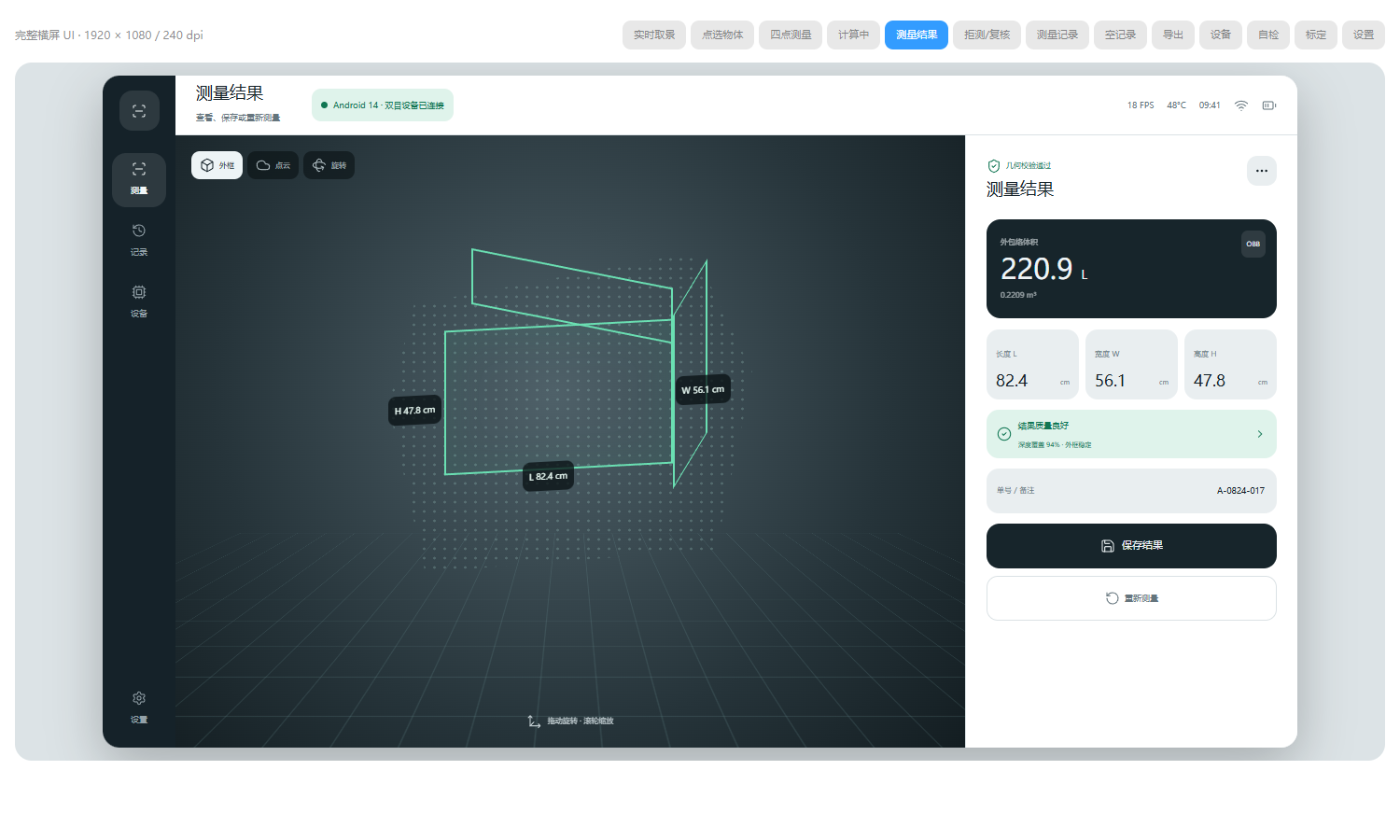Image resolution: width=1400 pixels, height=840 pixels.
Task: Click the scan logo icon atop the sidebar
Action: [x=139, y=111]
